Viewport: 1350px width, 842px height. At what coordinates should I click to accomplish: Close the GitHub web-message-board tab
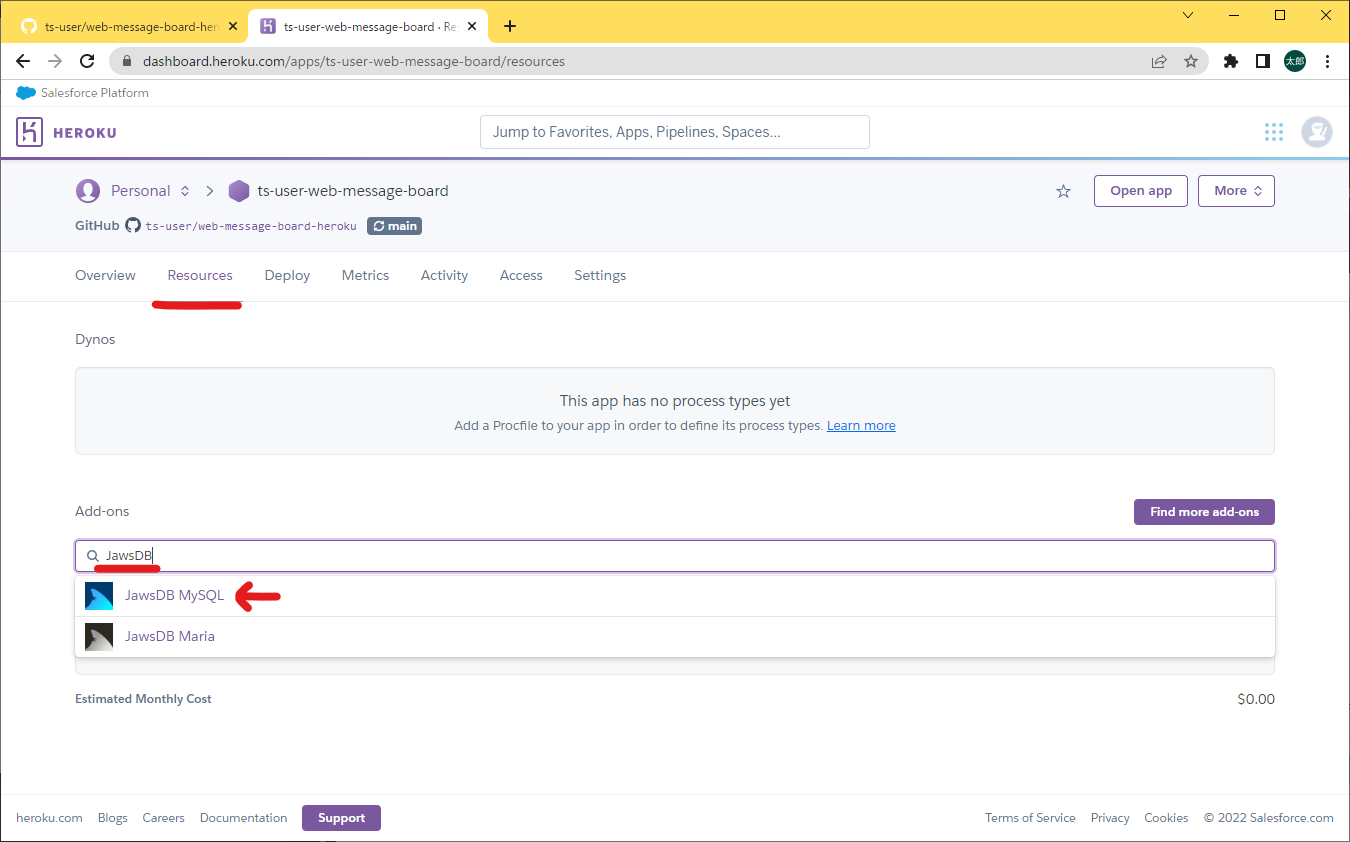(233, 26)
